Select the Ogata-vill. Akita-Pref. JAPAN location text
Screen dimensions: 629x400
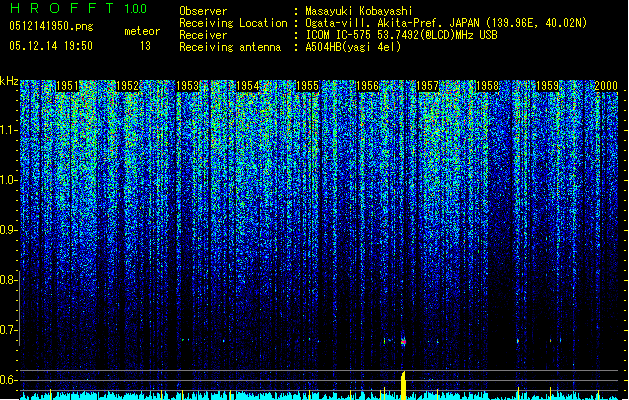click(446, 23)
